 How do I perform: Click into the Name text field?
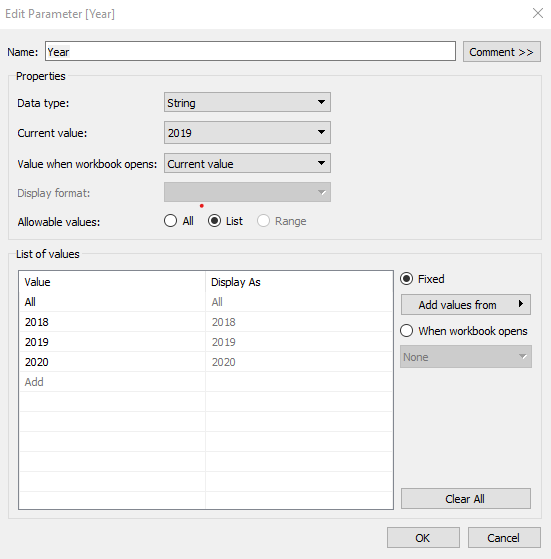click(x=250, y=51)
